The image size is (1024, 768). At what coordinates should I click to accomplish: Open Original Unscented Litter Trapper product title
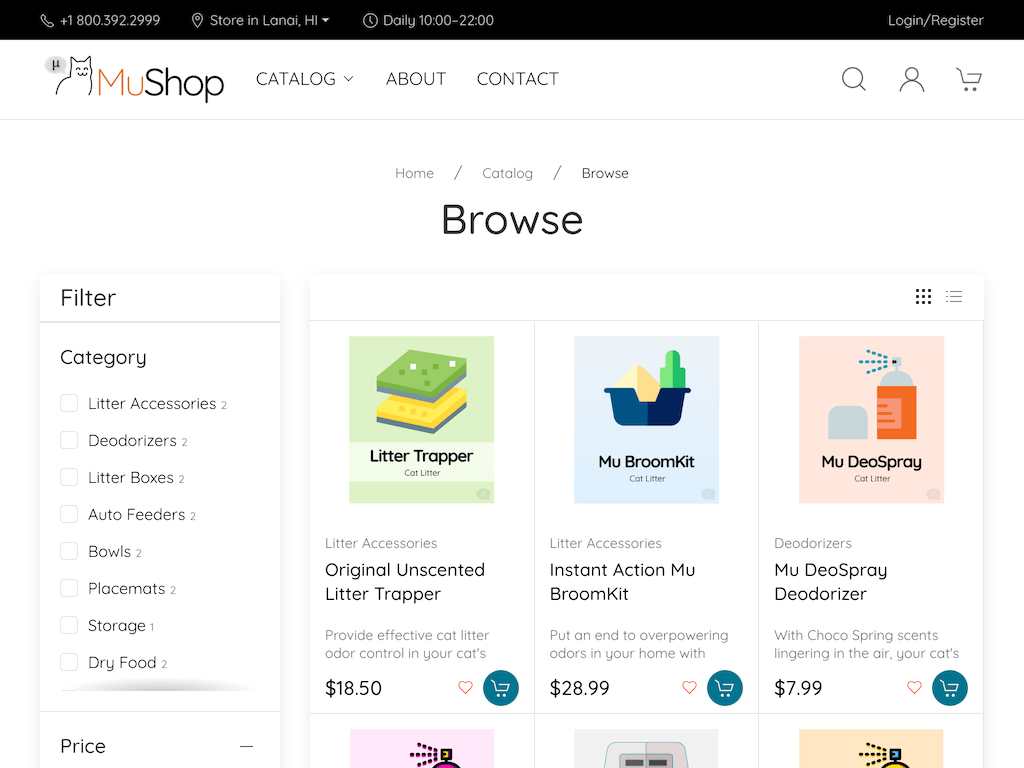[x=405, y=582]
